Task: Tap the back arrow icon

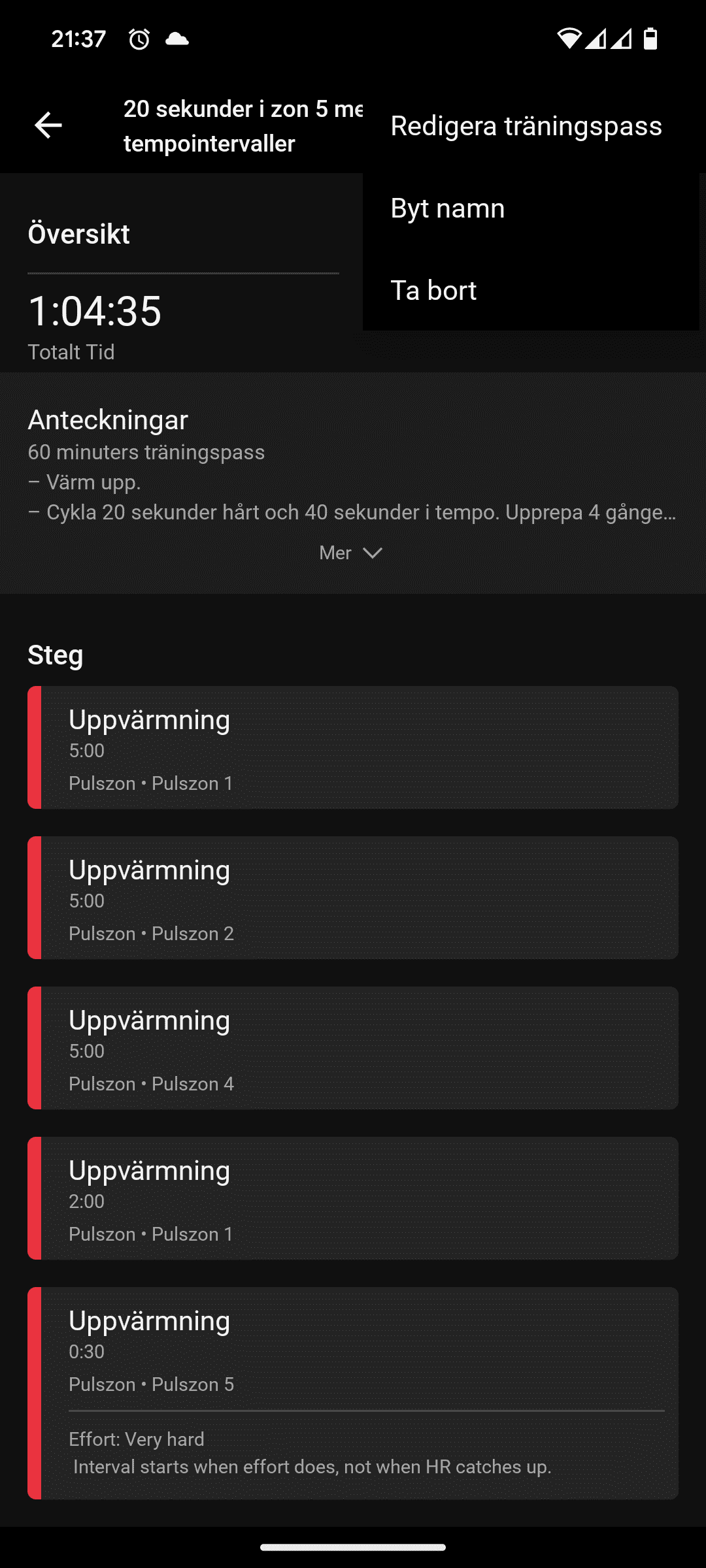Action: click(x=48, y=125)
